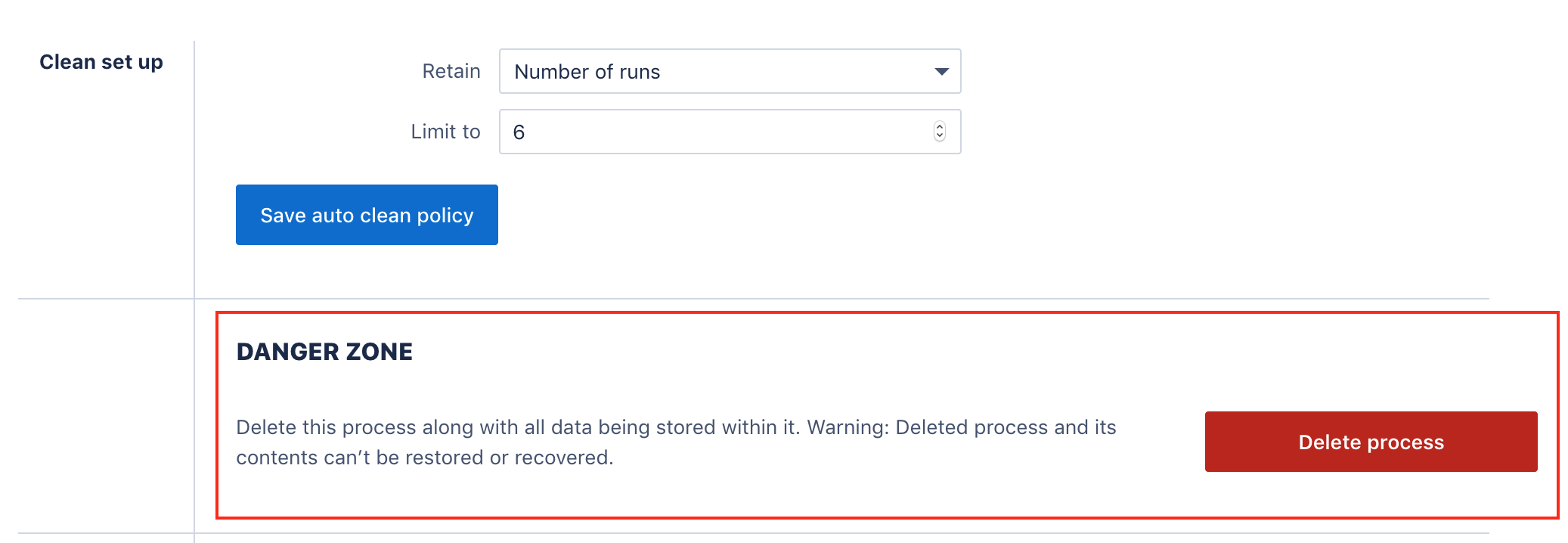Click the Retain field label
Image resolution: width=1568 pixels, height=543 pixels.
click(x=451, y=70)
